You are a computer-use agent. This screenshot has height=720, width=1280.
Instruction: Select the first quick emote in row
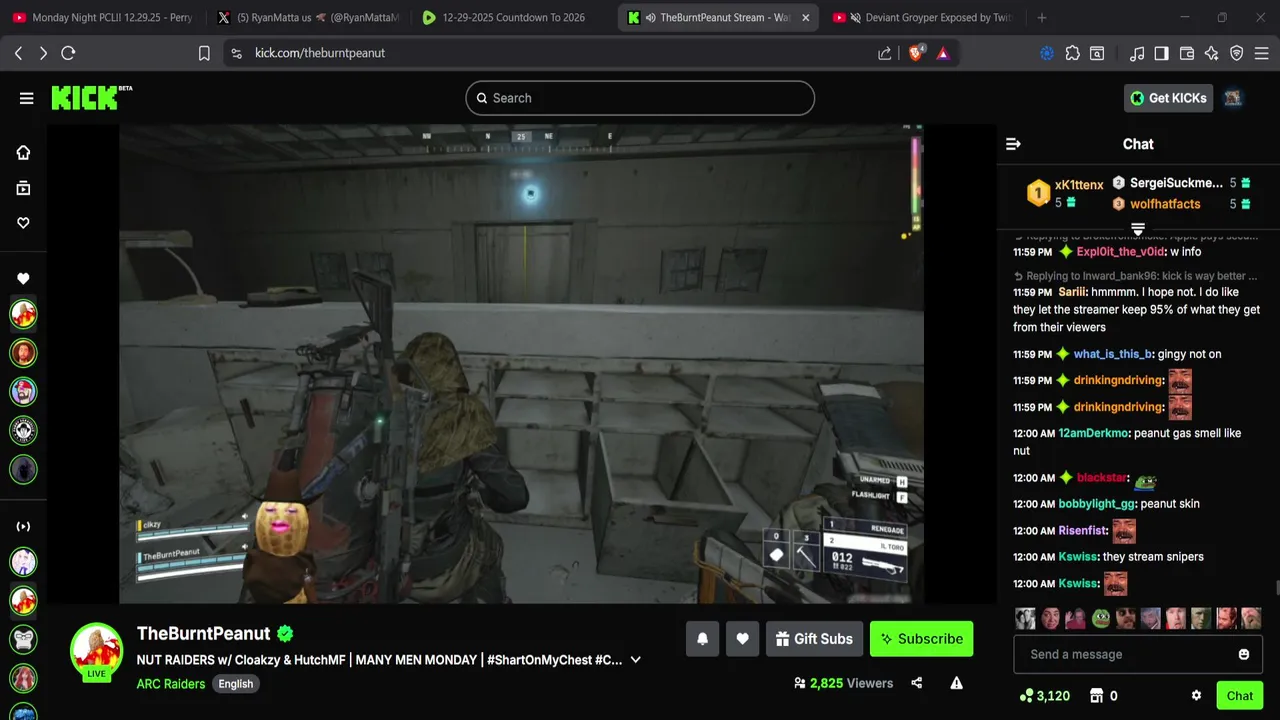click(x=1026, y=618)
